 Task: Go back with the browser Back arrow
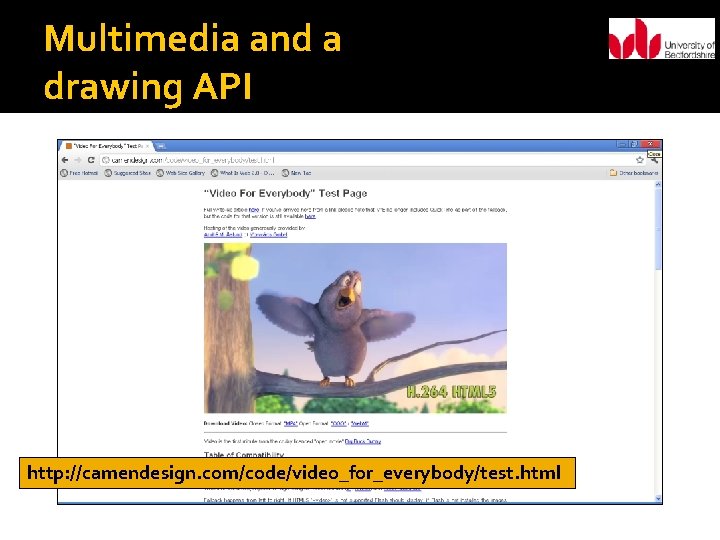[x=65, y=160]
